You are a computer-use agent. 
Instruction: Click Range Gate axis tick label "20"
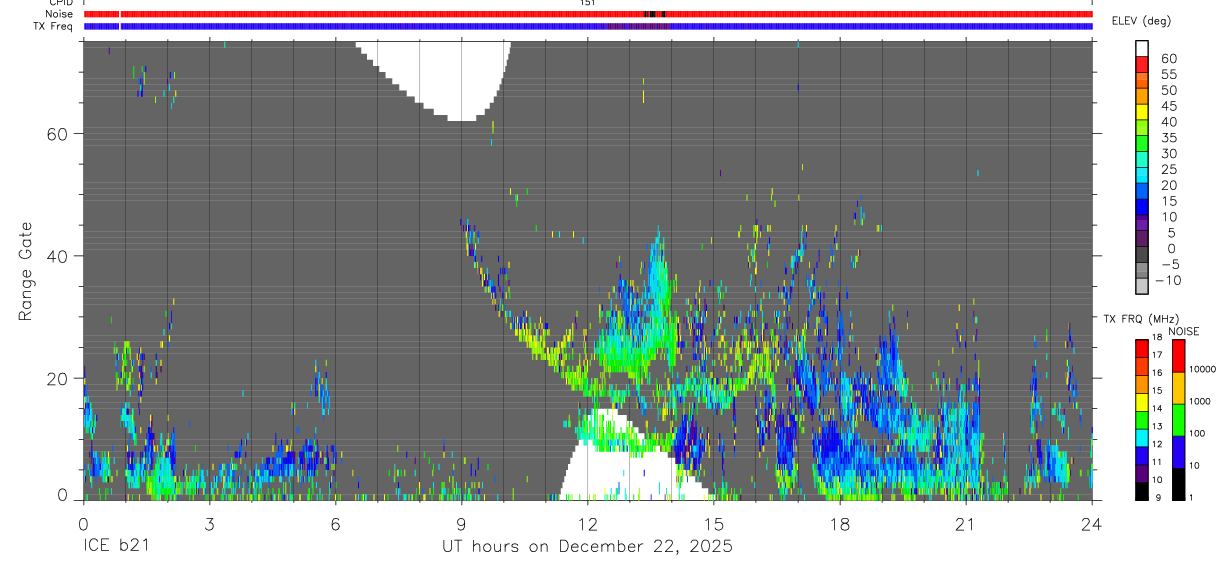click(55, 378)
